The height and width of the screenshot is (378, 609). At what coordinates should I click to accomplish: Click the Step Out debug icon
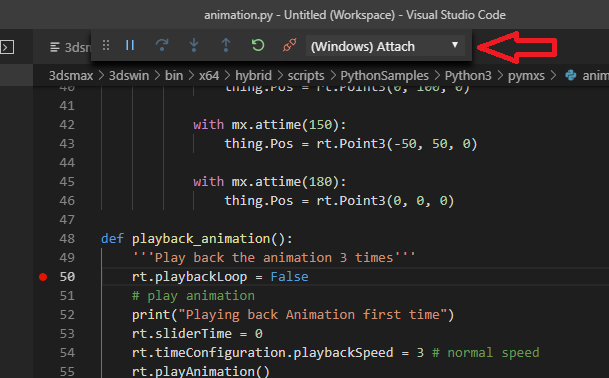226,45
